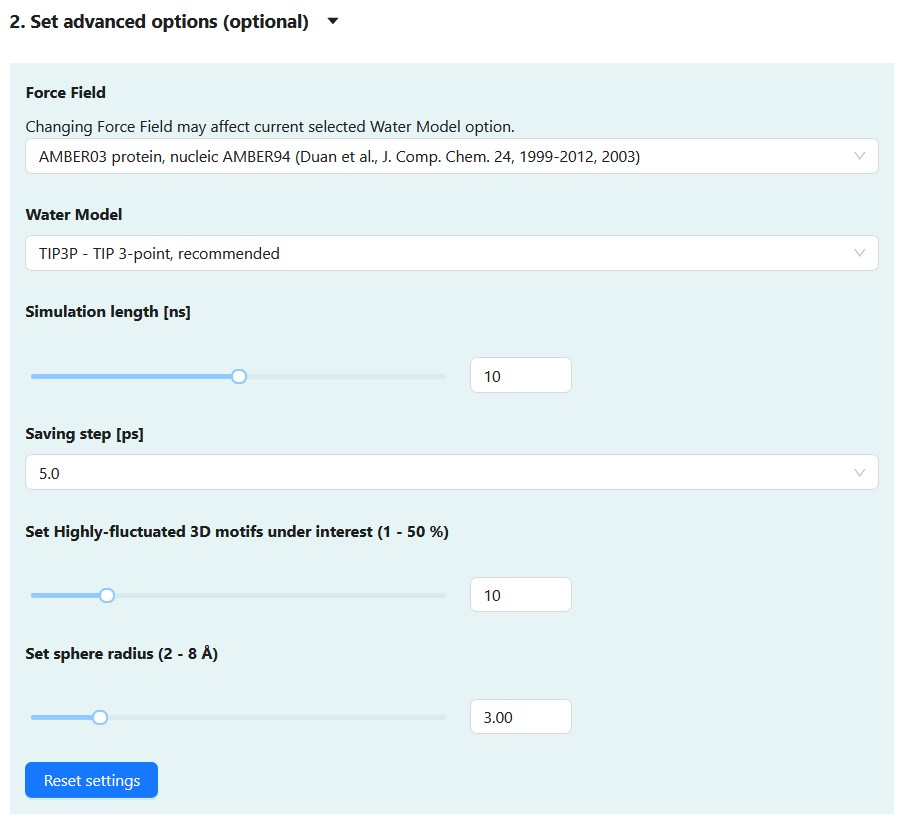The height and width of the screenshot is (822, 902).
Task: Click filled blue part of Simulation length track
Action: pyautogui.click(x=130, y=376)
